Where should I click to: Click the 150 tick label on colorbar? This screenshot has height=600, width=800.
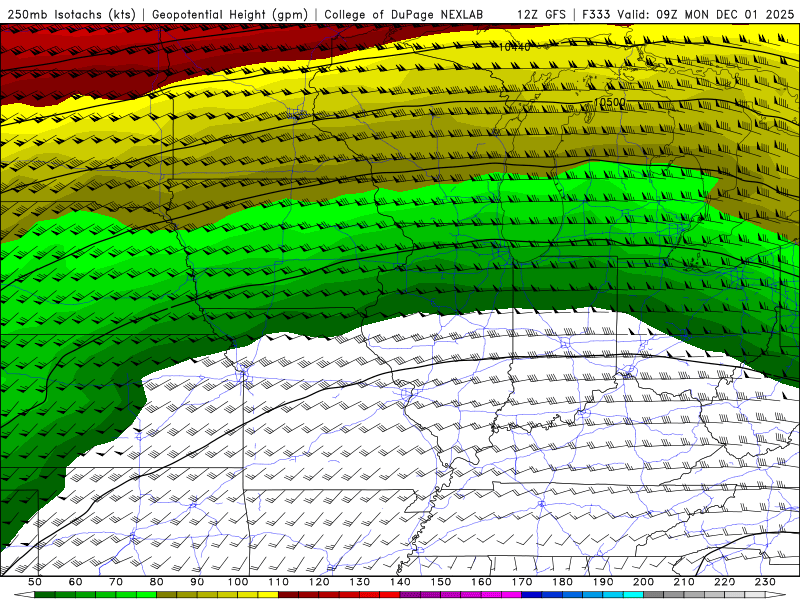click(441, 582)
